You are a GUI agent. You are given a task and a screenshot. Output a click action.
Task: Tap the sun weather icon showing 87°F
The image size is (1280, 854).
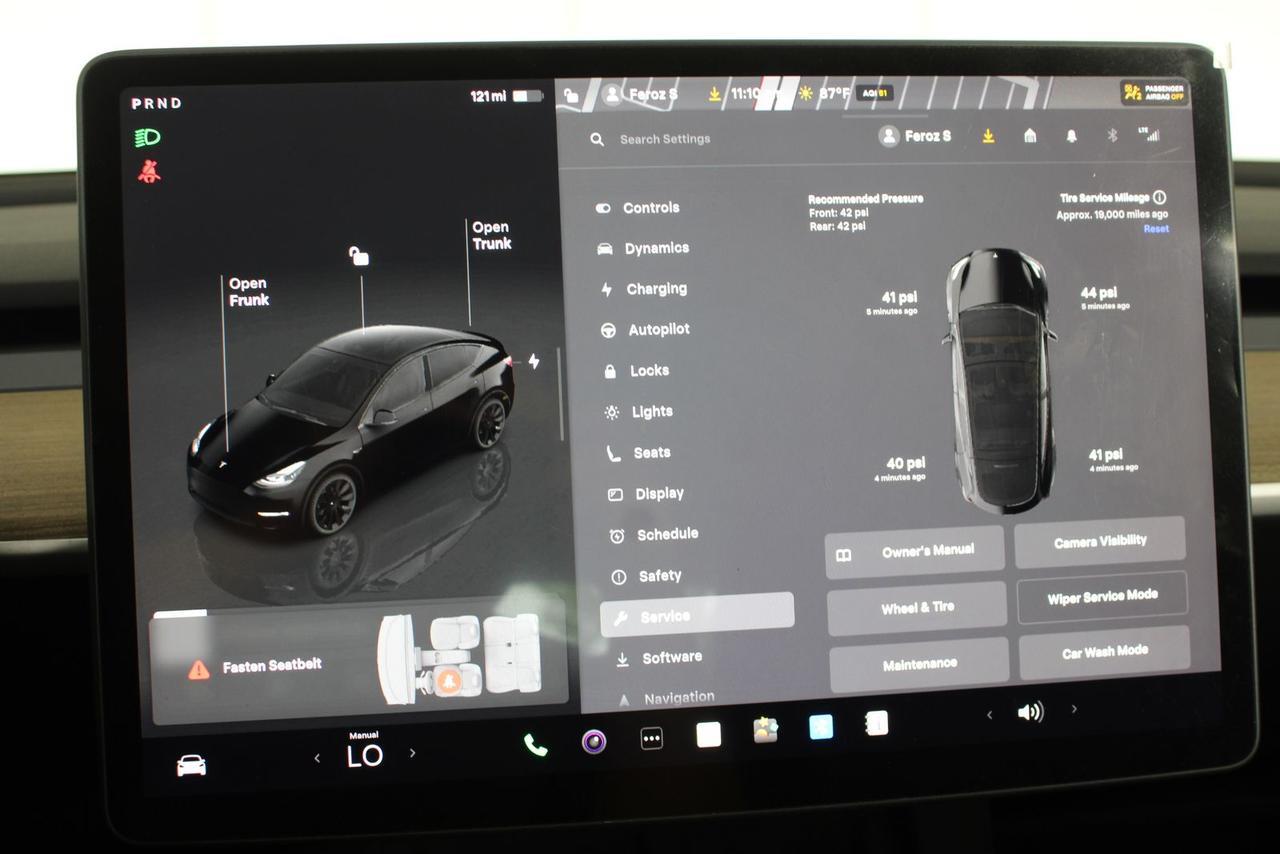coord(805,94)
